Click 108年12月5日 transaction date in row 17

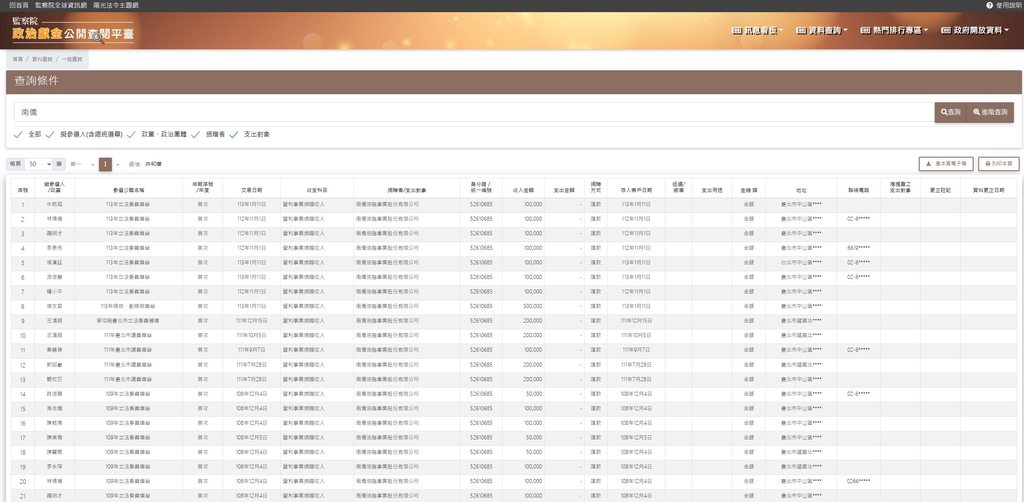251,437
